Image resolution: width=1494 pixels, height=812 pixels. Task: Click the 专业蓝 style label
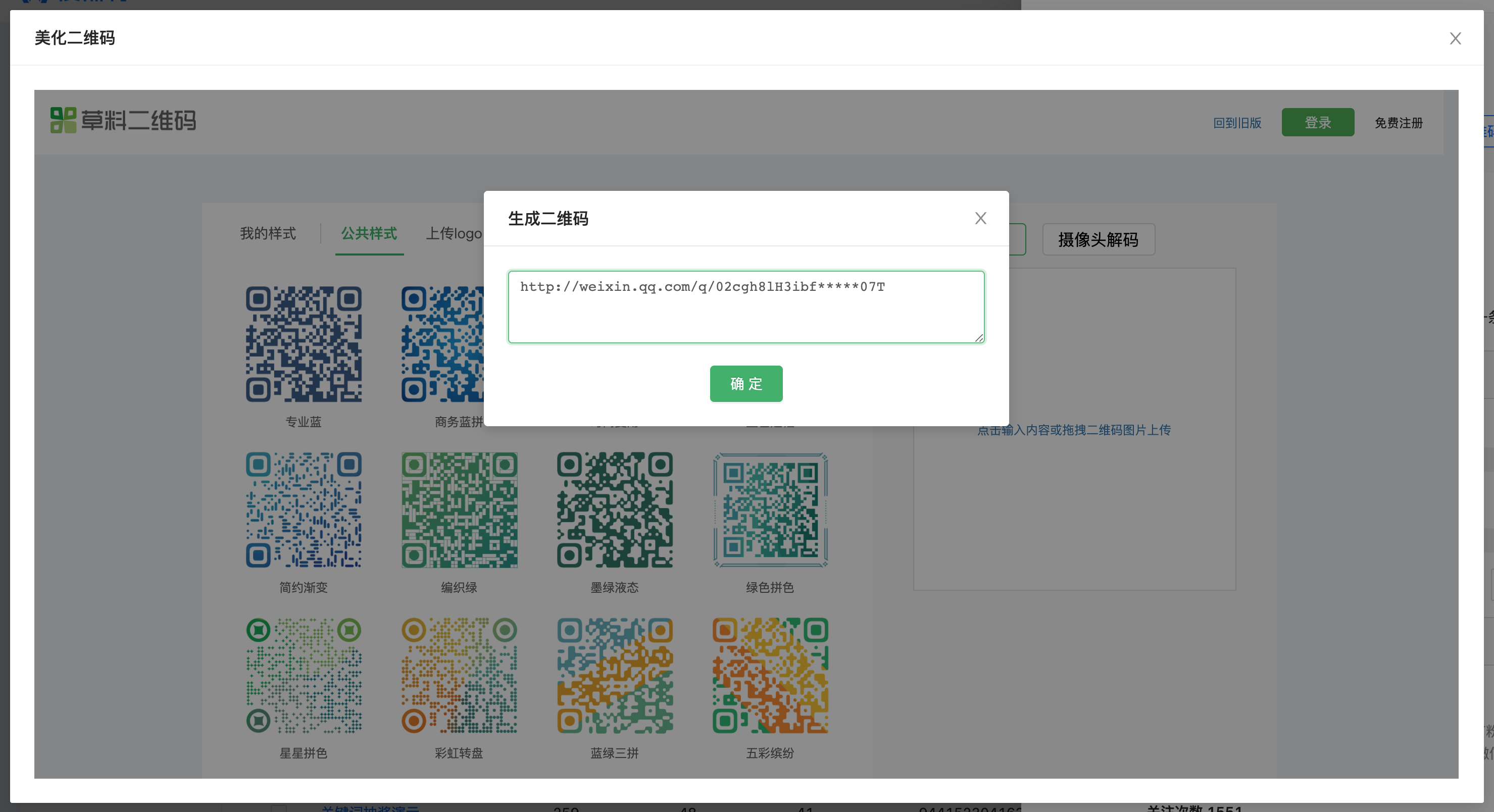pyautogui.click(x=304, y=422)
